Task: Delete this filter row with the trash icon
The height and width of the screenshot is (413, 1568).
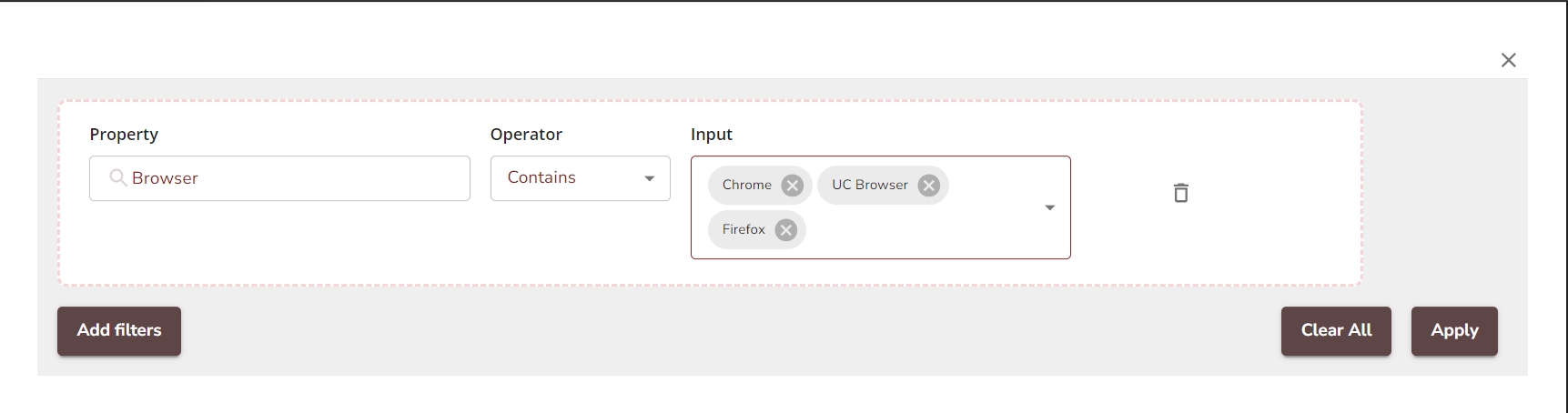Action: coord(1180,193)
